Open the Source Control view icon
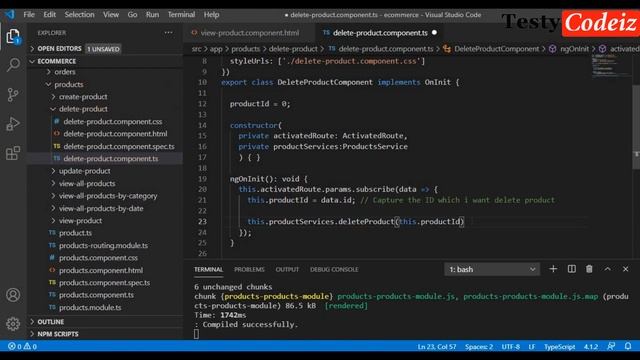The width and height of the screenshot is (640, 360). tap(13, 95)
